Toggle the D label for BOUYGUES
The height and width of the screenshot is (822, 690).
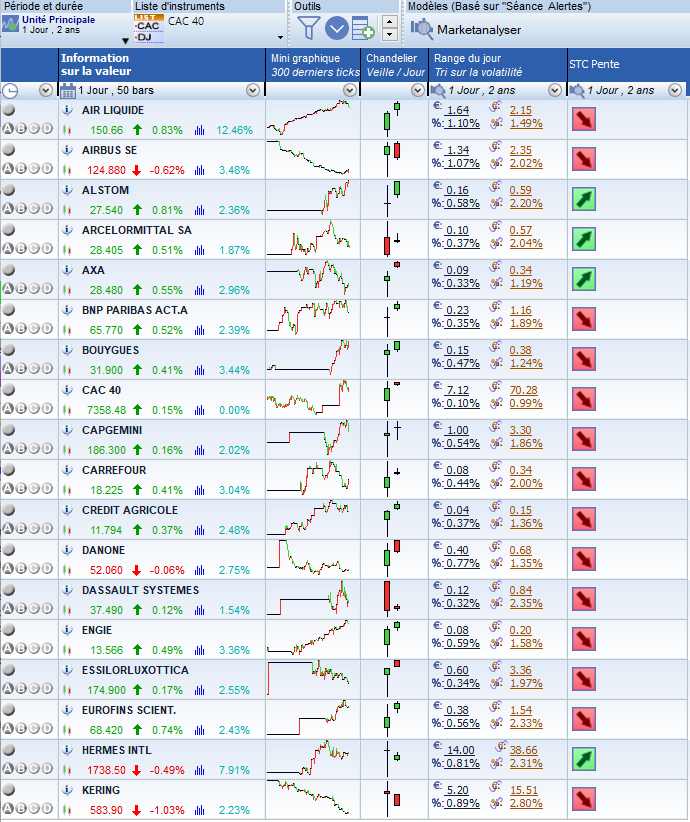pos(47,368)
